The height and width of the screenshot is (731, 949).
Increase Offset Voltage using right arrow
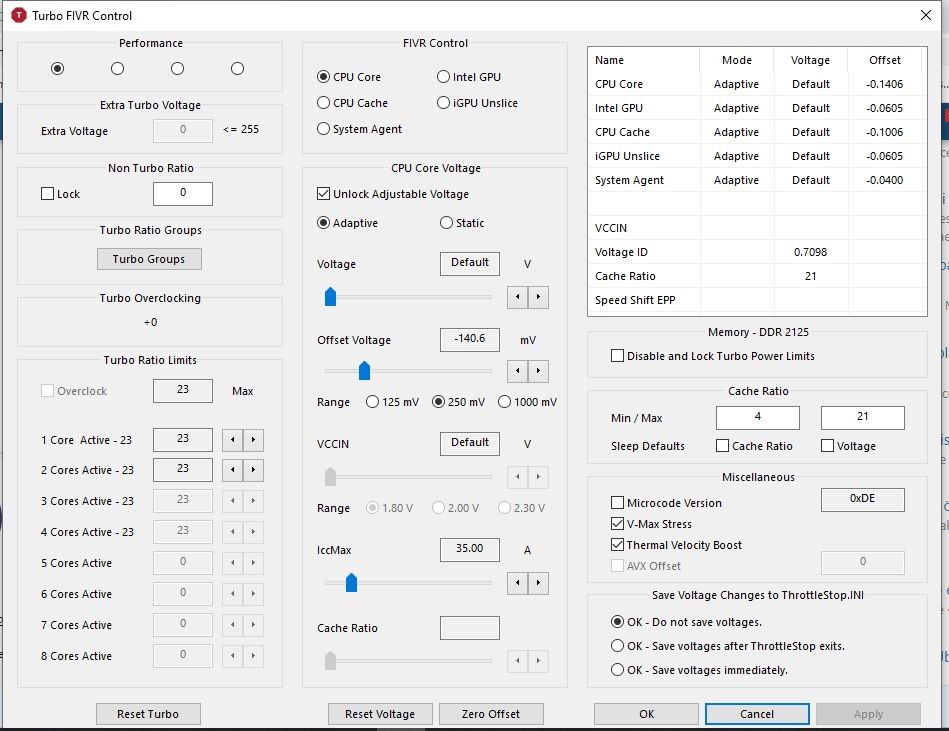(x=539, y=371)
